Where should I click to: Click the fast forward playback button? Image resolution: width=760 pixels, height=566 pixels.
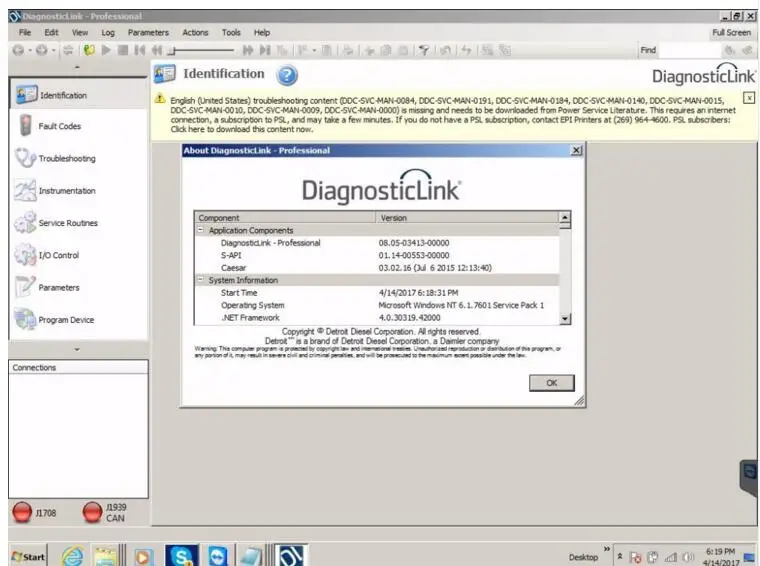pyautogui.click(x=248, y=50)
